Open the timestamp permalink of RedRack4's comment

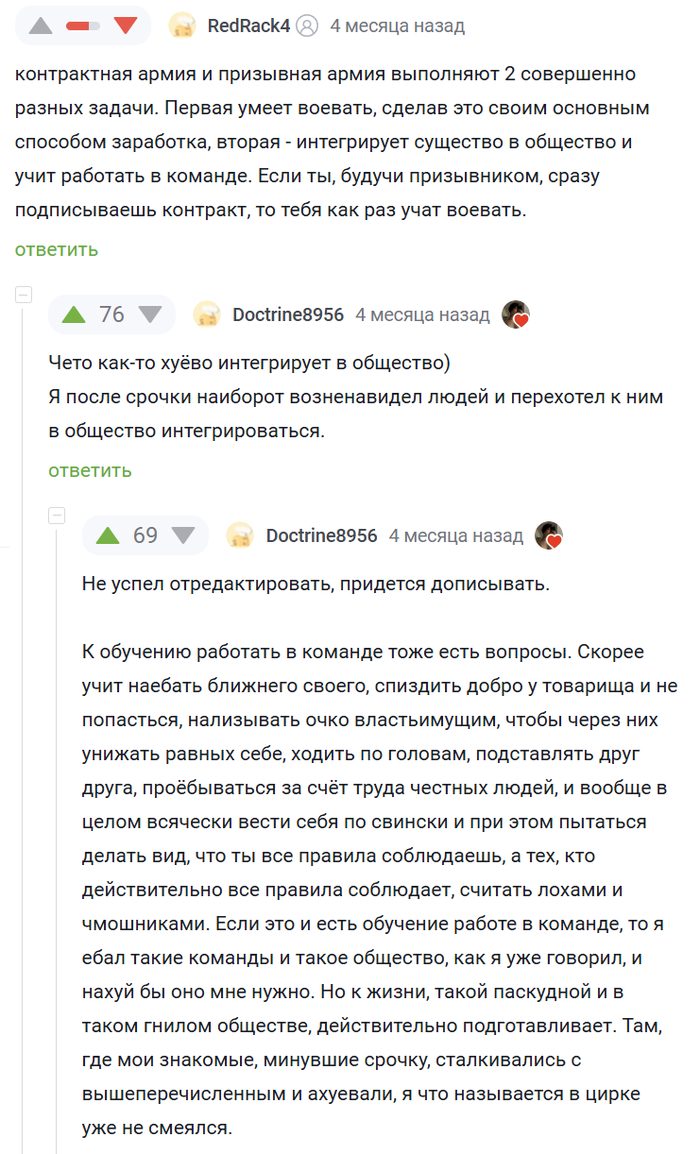(397, 26)
